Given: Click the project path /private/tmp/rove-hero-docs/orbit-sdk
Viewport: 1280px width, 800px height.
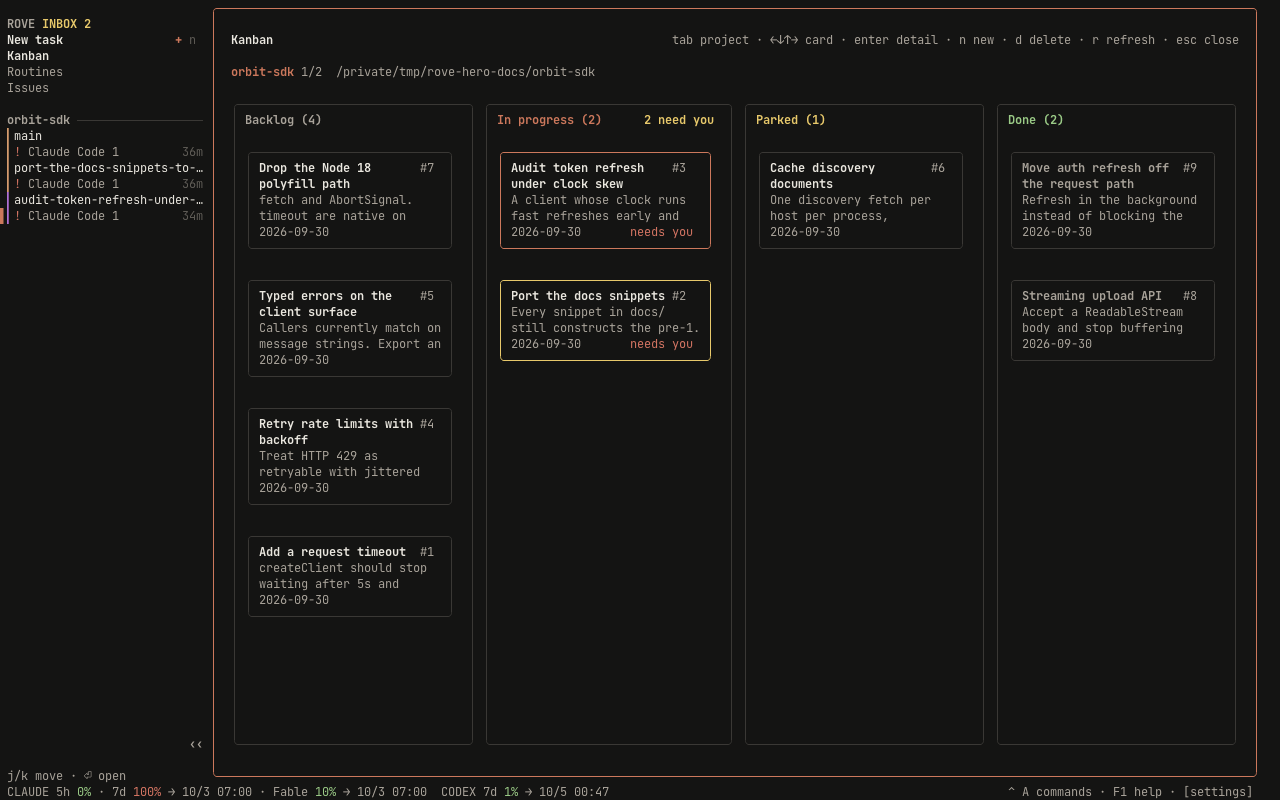Looking at the screenshot, I should pos(465,72).
